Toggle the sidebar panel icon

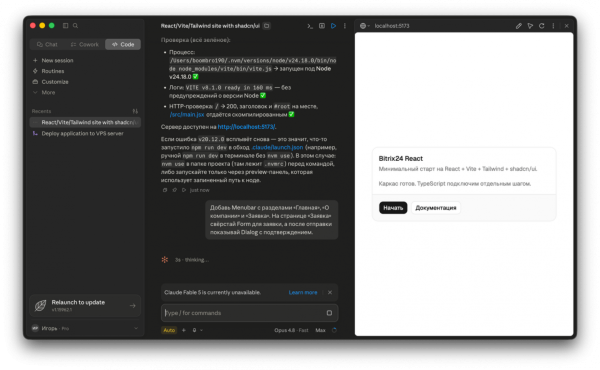(65, 26)
